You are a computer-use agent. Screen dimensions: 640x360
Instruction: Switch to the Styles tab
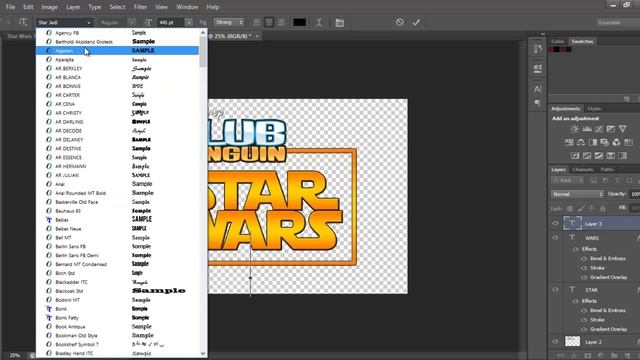pyautogui.click(x=594, y=109)
